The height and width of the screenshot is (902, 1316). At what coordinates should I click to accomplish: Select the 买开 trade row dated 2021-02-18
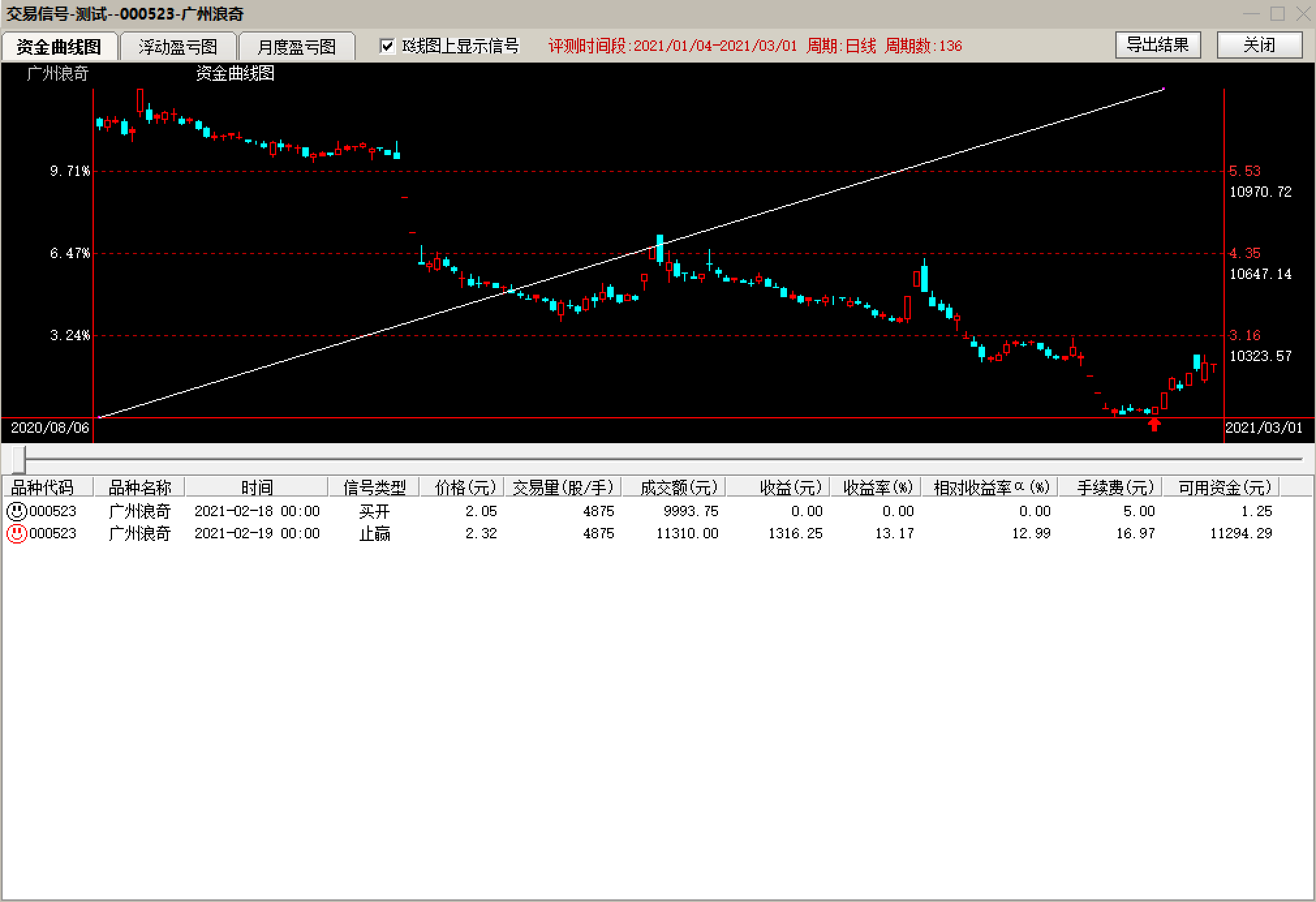click(x=374, y=511)
